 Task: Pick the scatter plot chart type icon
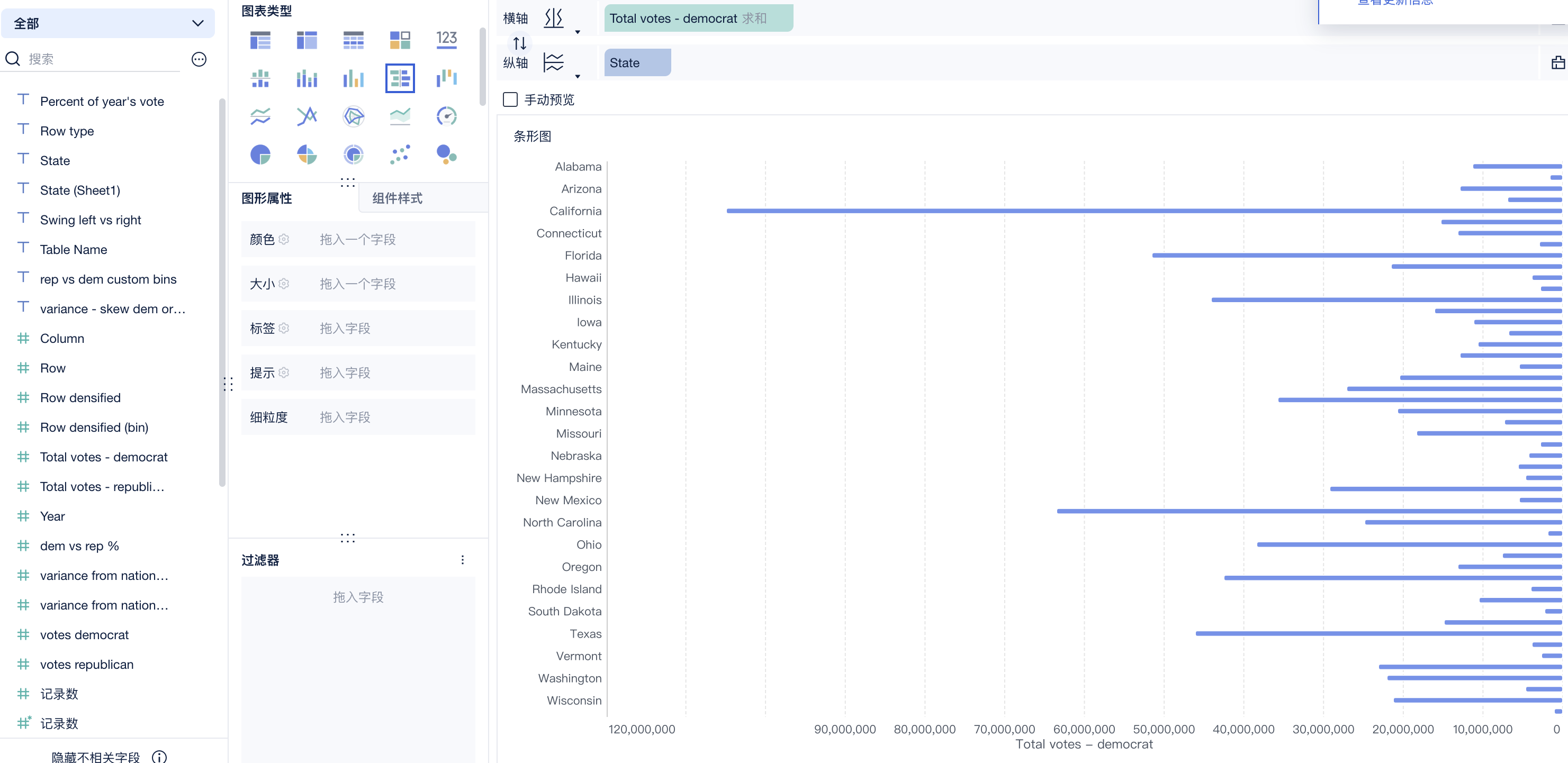399,155
